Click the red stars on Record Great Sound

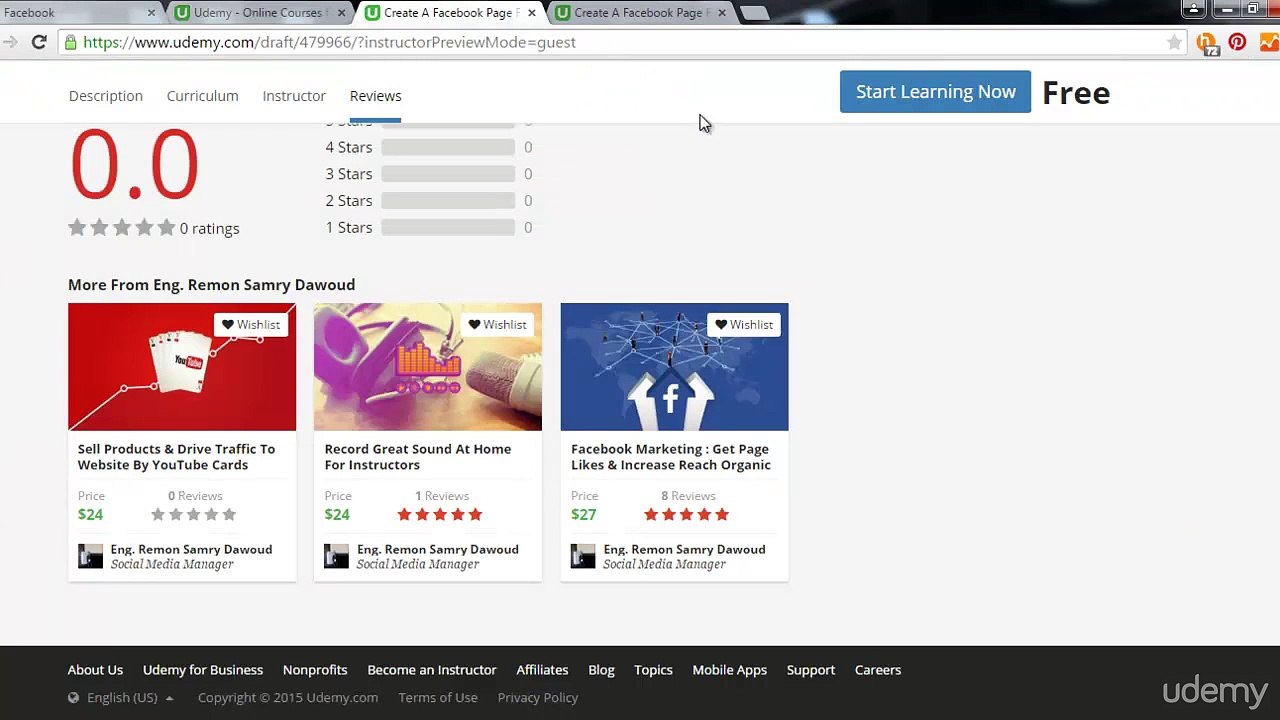pos(440,515)
